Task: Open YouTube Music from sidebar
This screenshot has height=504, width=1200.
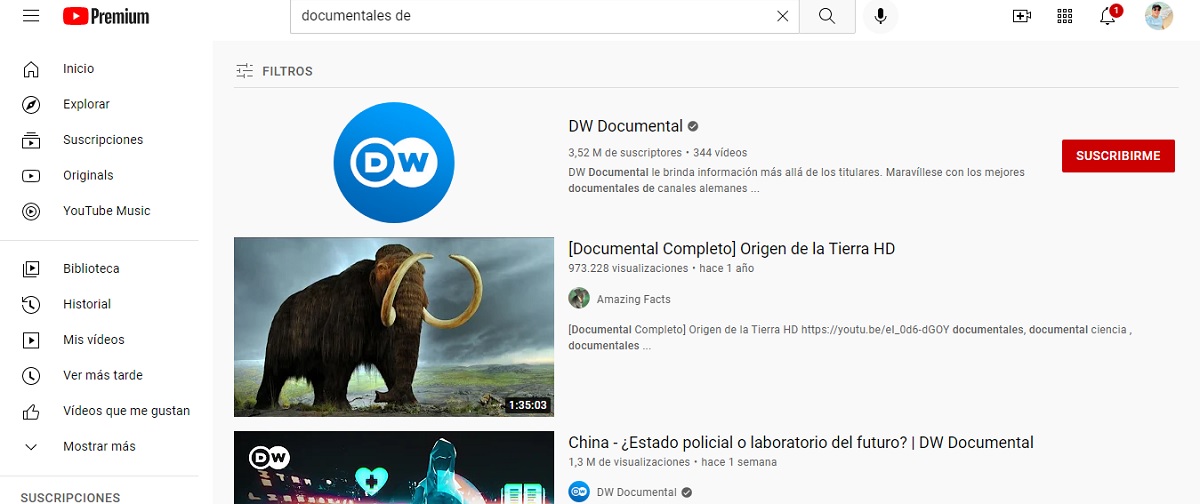Action: 106,211
